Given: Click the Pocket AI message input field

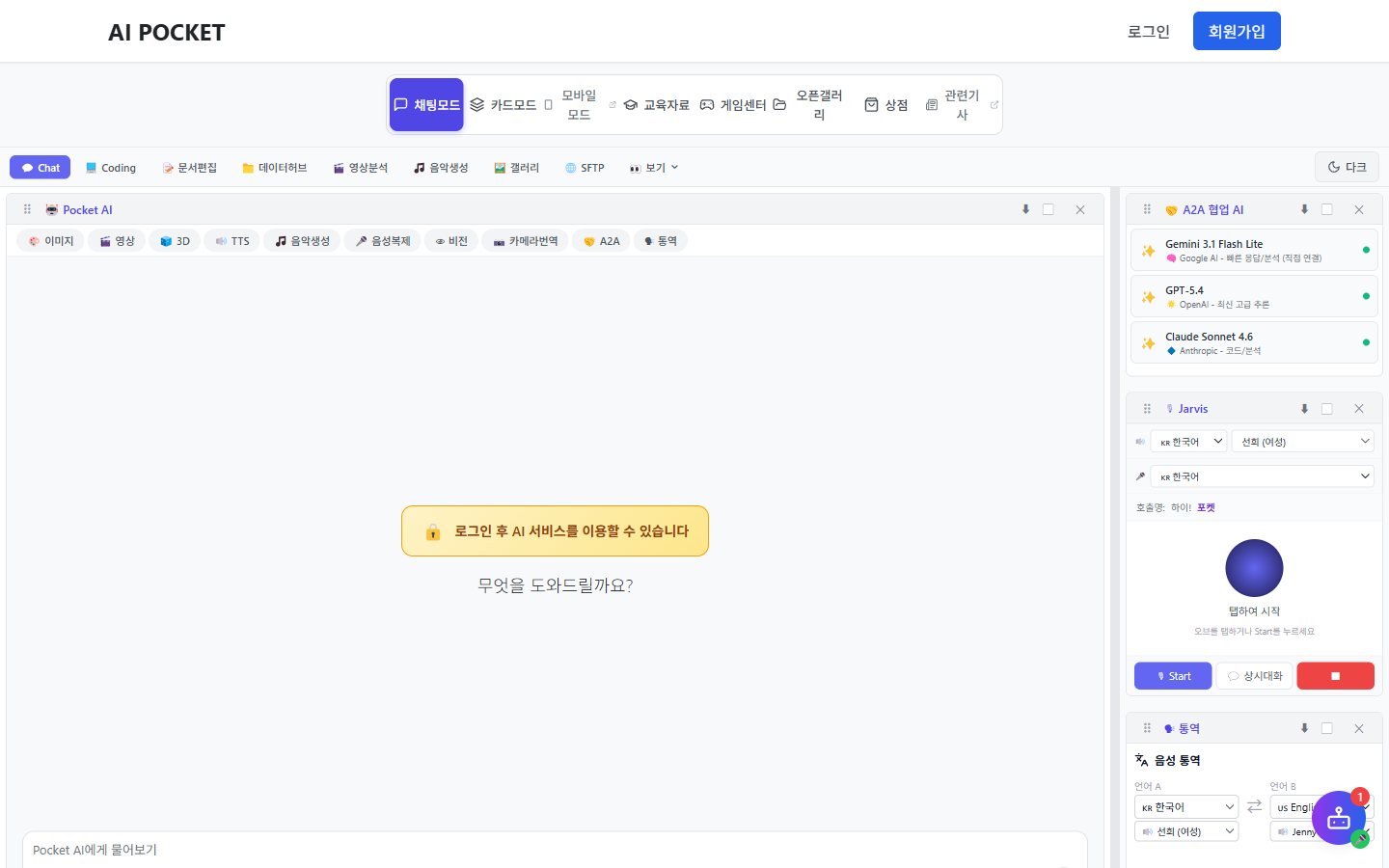Looking at the screenshot, I should click(x=555, y=850).
